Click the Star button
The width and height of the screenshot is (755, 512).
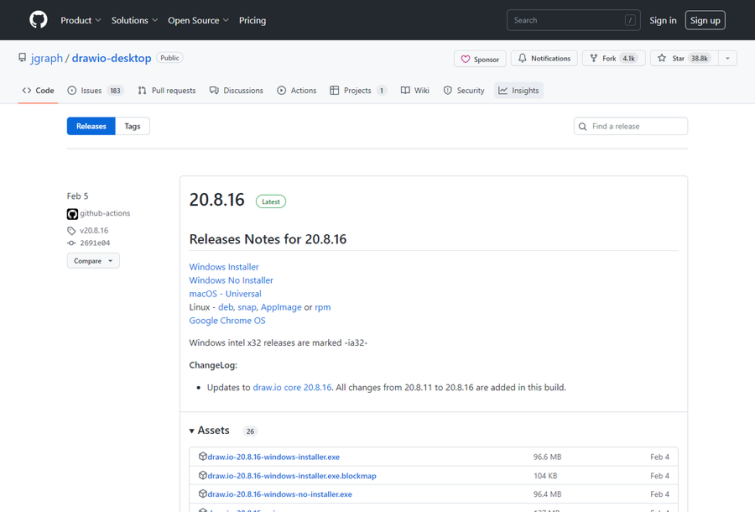point(684,58)
